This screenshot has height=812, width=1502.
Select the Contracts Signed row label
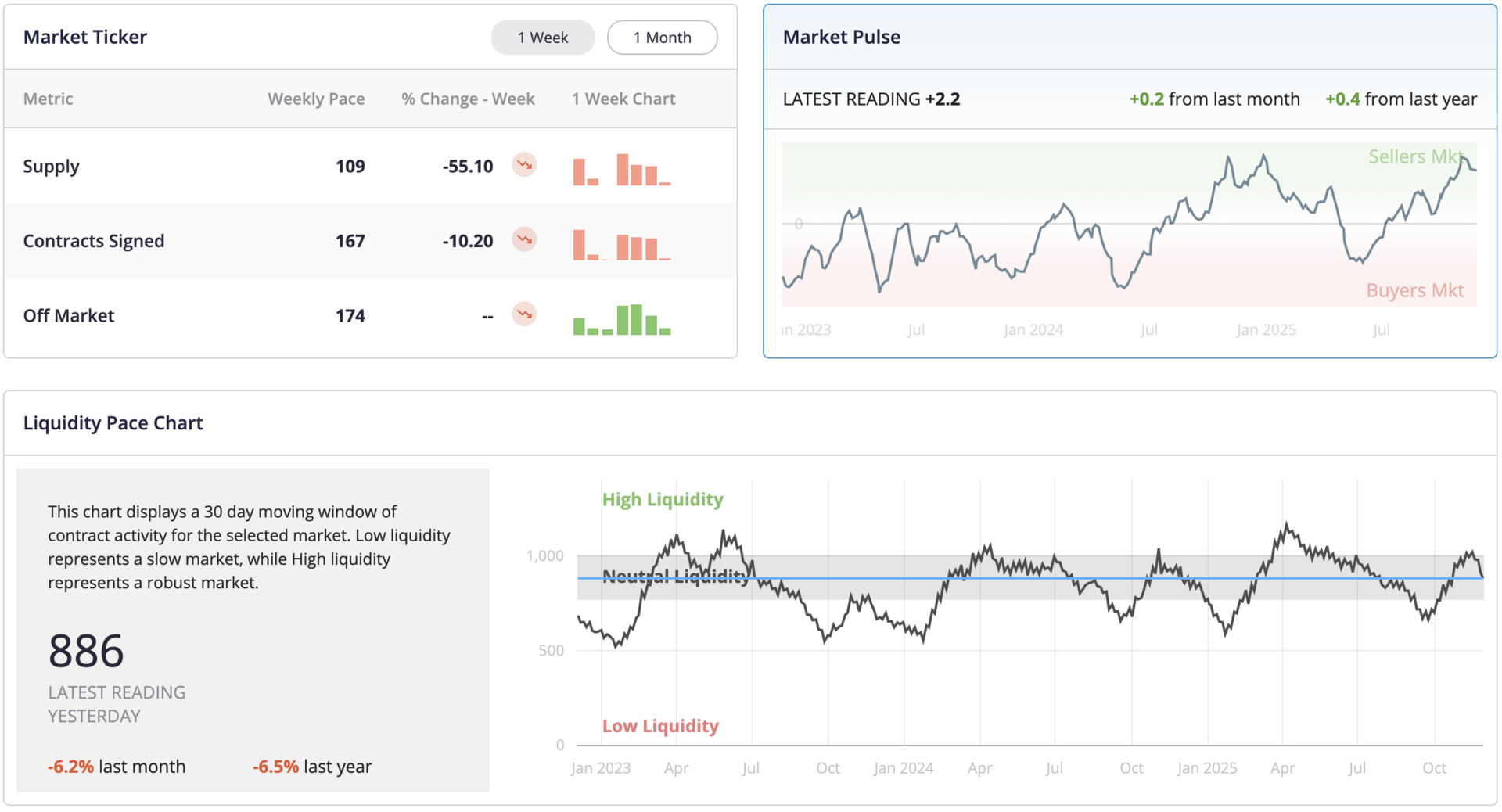[x=94, y=241]
